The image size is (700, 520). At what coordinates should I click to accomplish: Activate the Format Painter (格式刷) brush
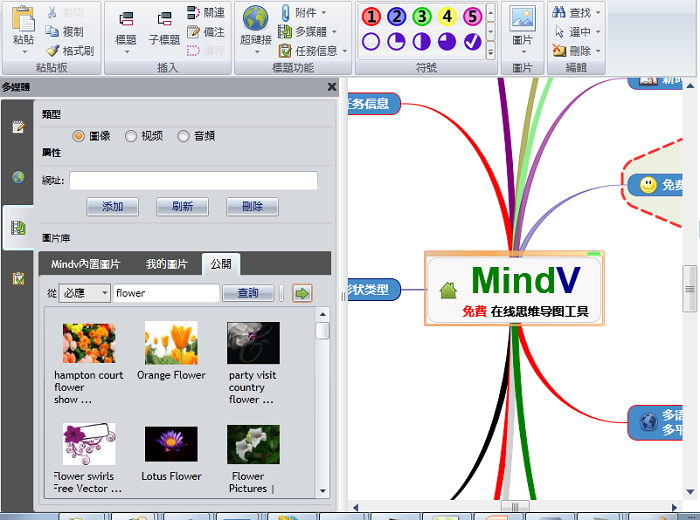[x=52, y=51]
